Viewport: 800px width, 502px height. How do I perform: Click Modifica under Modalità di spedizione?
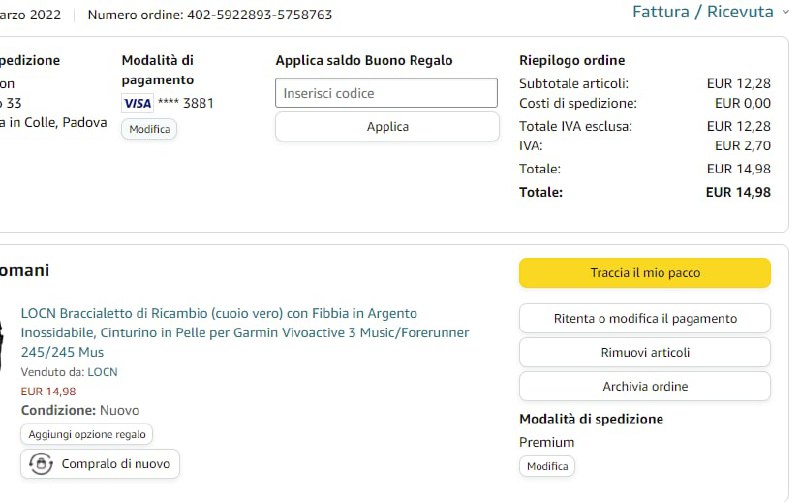pos(547,466)
